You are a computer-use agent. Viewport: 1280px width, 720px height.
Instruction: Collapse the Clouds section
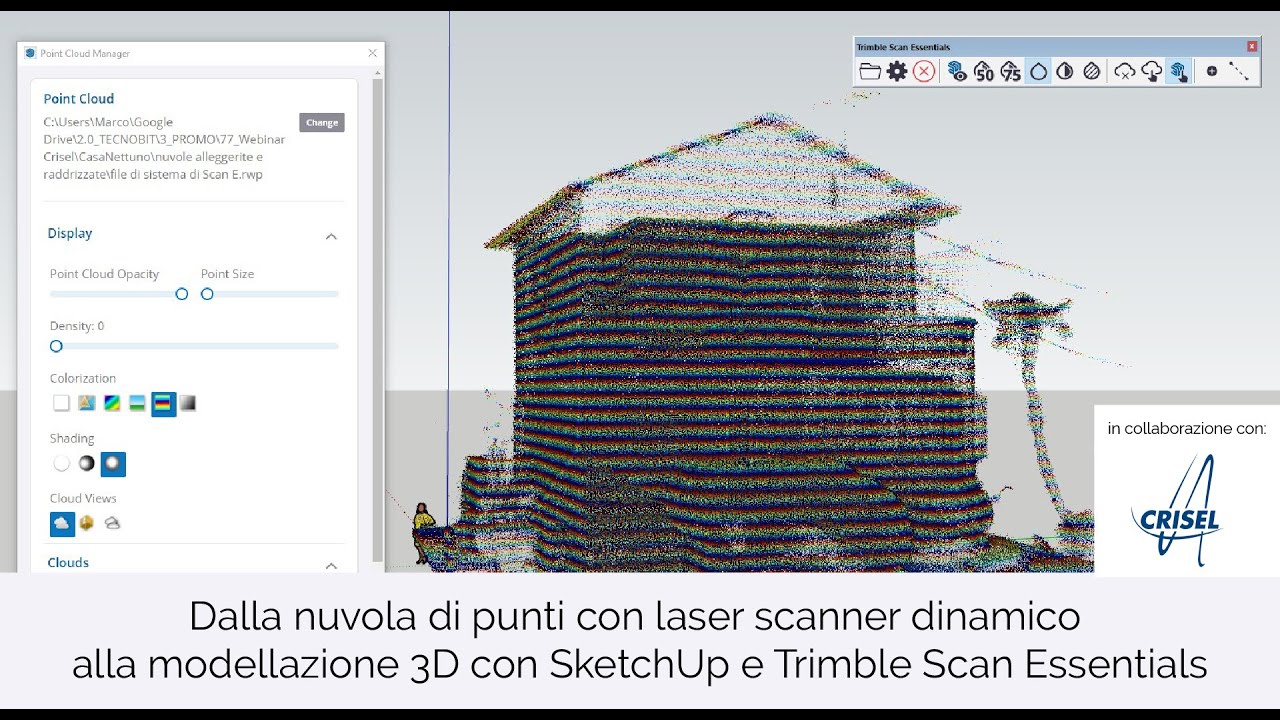coord(331,566)
